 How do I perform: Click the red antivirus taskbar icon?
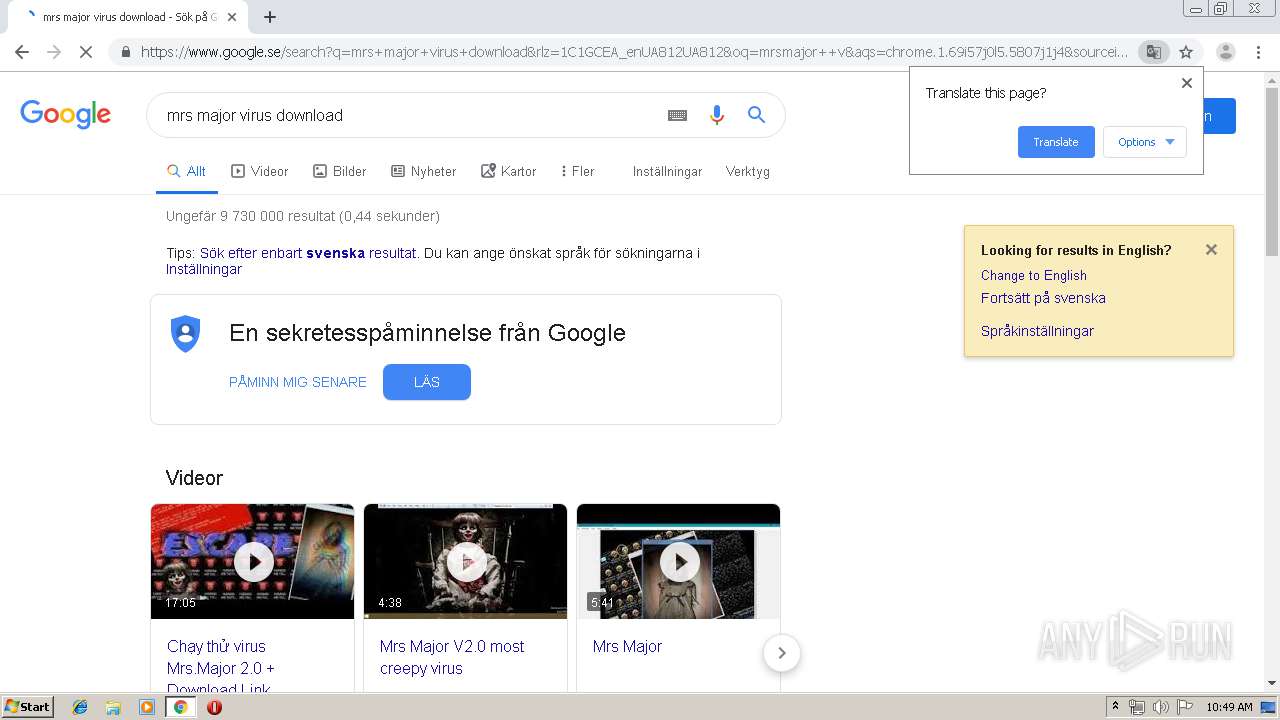214,707
